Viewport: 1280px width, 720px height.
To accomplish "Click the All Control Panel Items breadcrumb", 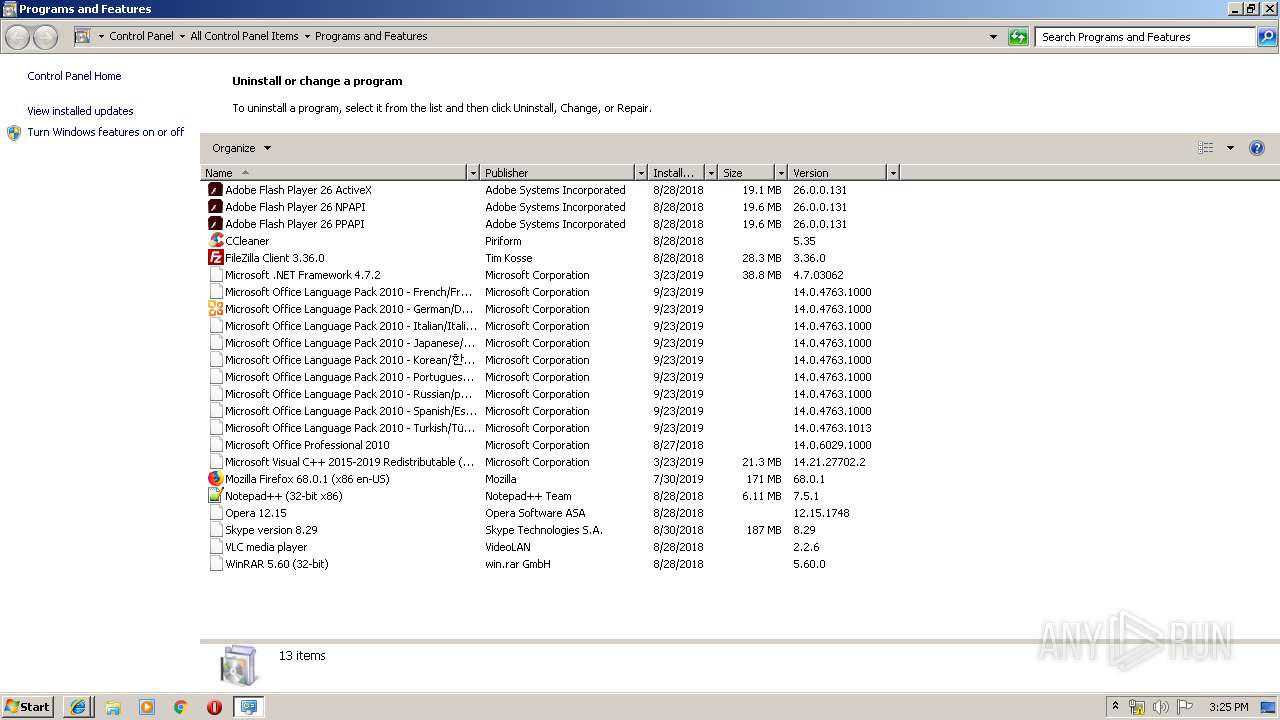I will click(x=244, y=36).
